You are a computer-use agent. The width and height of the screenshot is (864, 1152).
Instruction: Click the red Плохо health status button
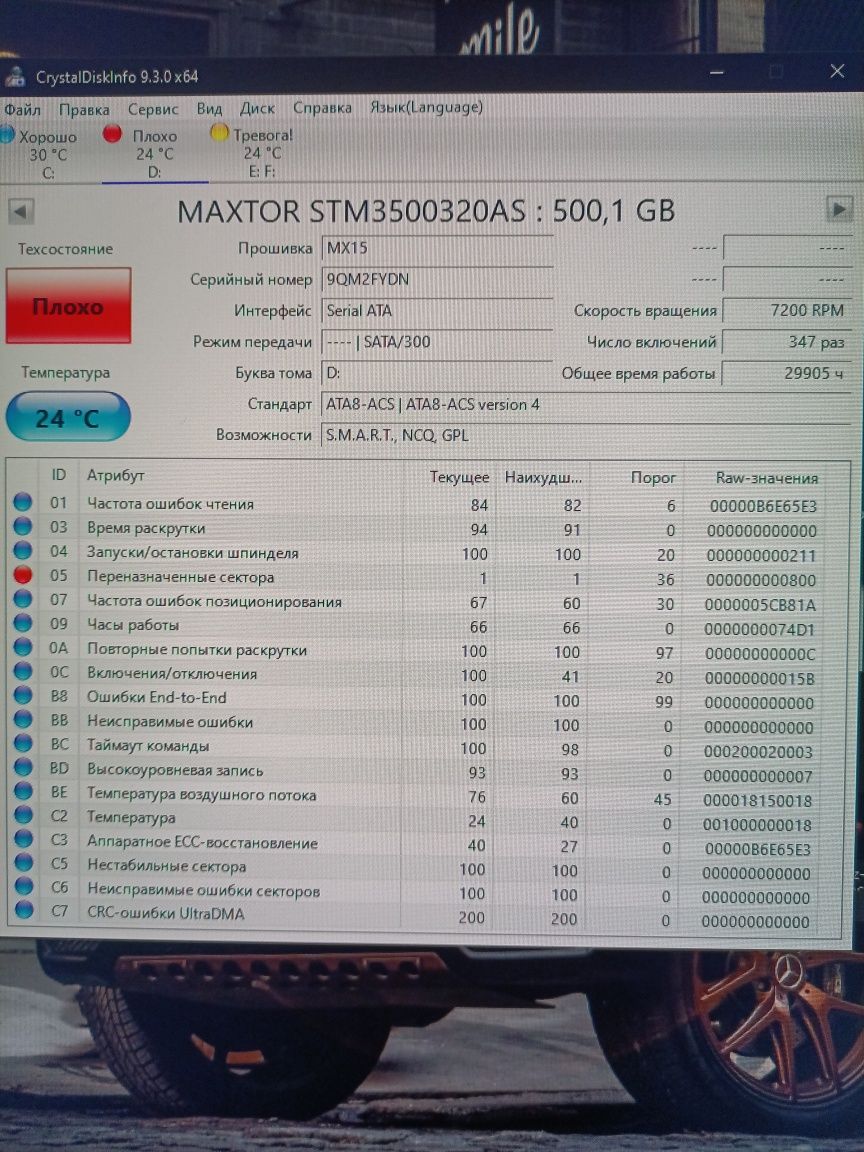click(x=68, y=306)
